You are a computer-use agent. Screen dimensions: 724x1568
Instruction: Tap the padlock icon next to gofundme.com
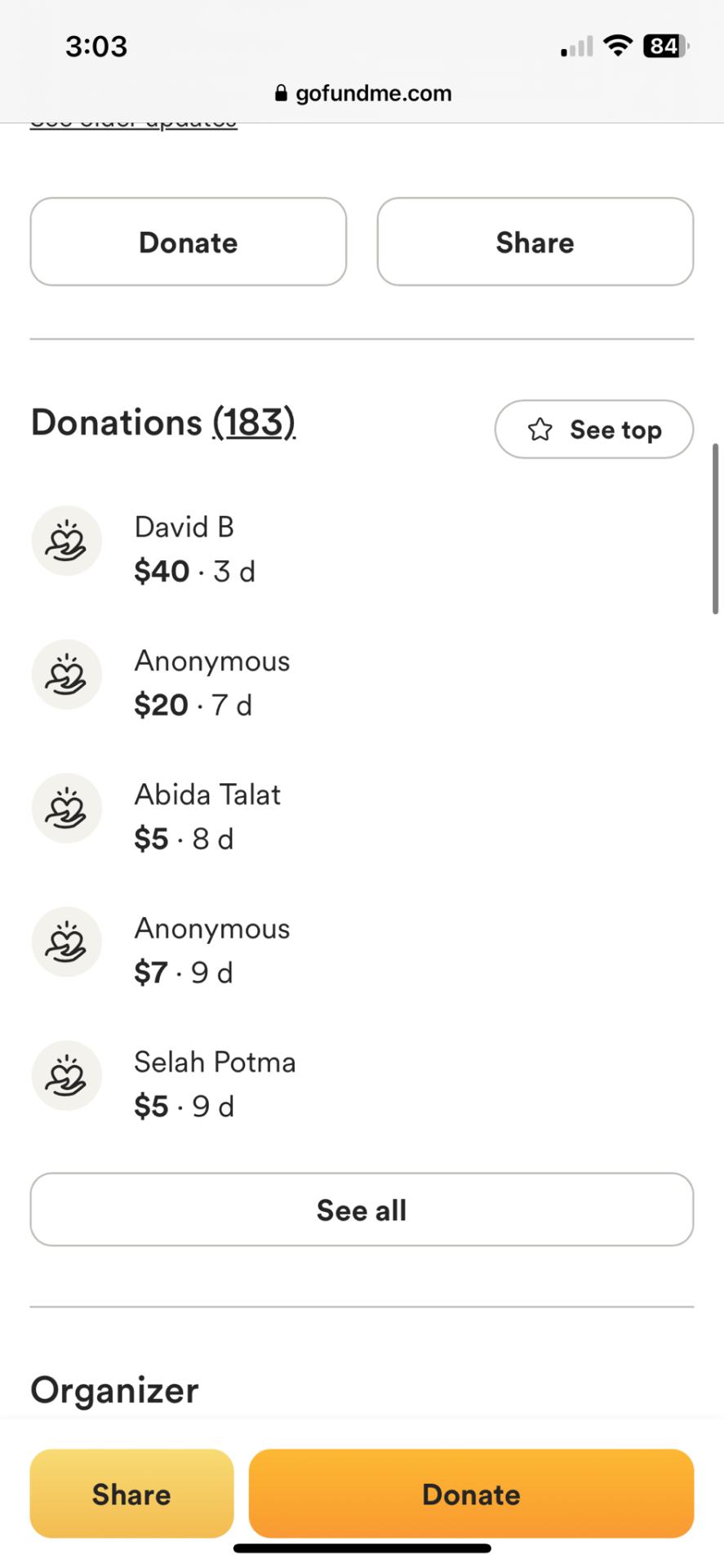(282, 93)
